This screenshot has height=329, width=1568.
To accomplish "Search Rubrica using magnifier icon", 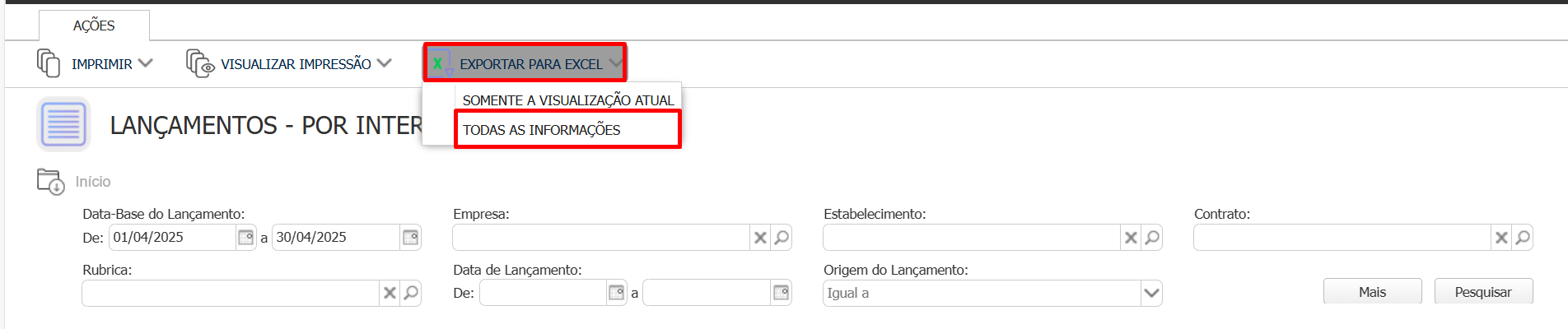I will (411, 293).
